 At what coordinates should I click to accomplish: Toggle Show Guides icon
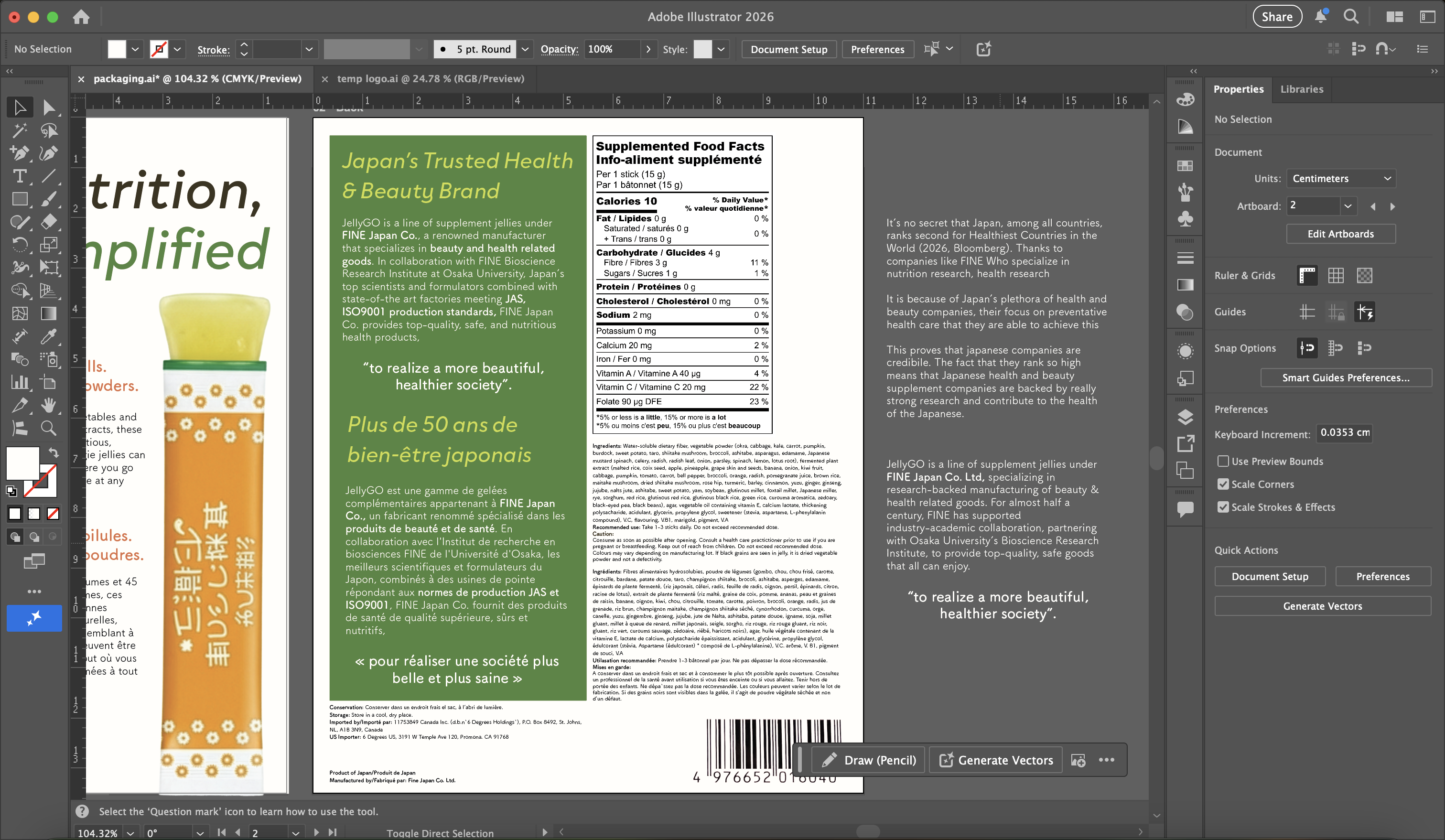click(1307, 312)
